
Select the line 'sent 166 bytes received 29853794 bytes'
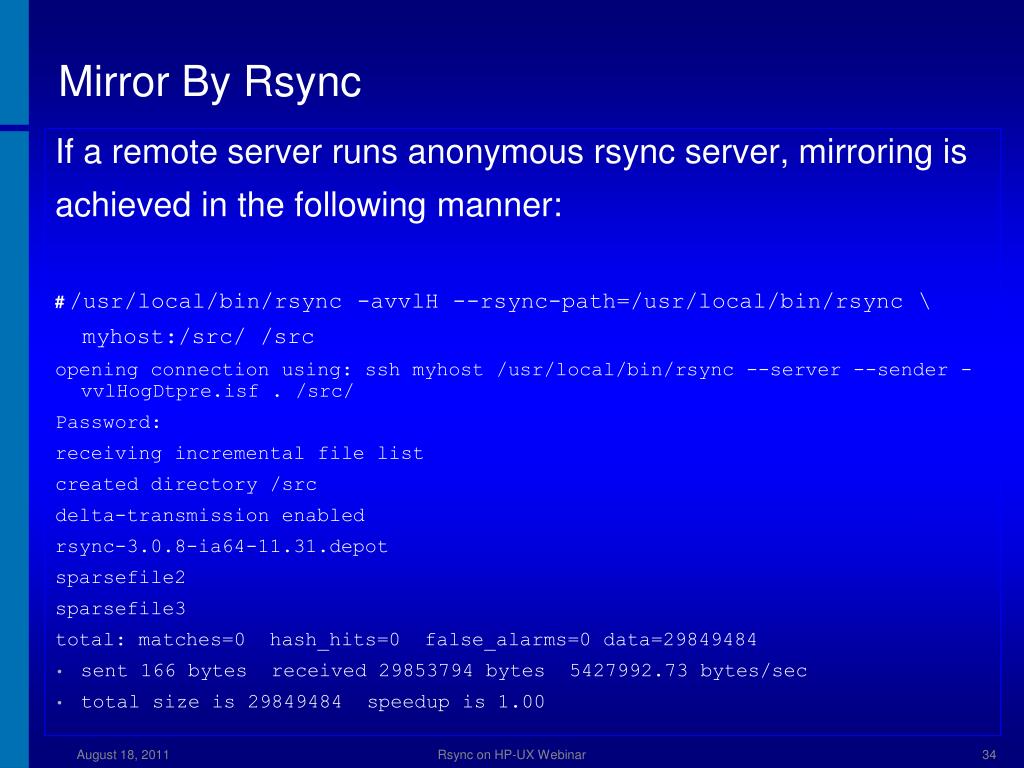444,671
